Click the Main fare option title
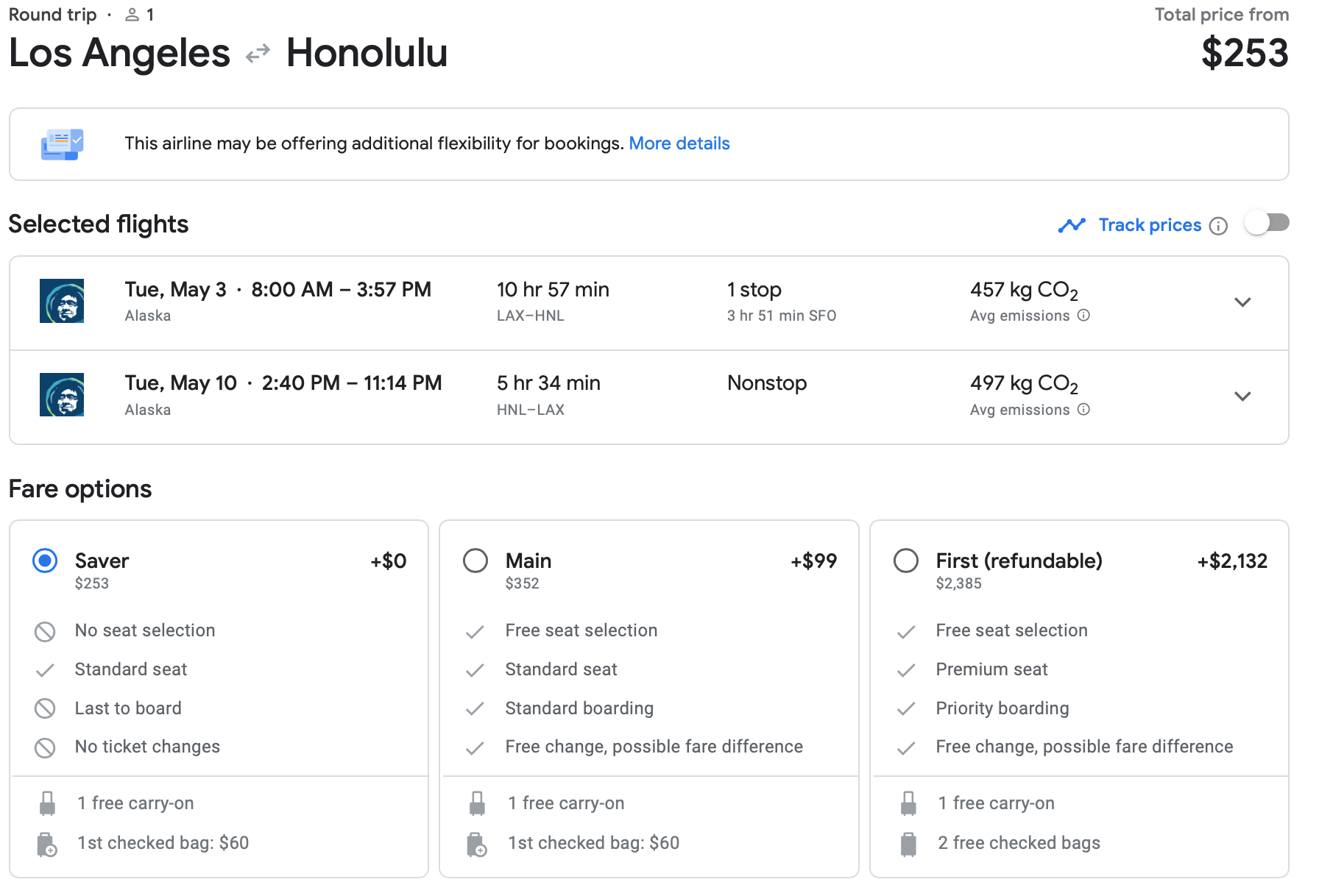Screen dimensions: 1344x896 pos(528,561)
